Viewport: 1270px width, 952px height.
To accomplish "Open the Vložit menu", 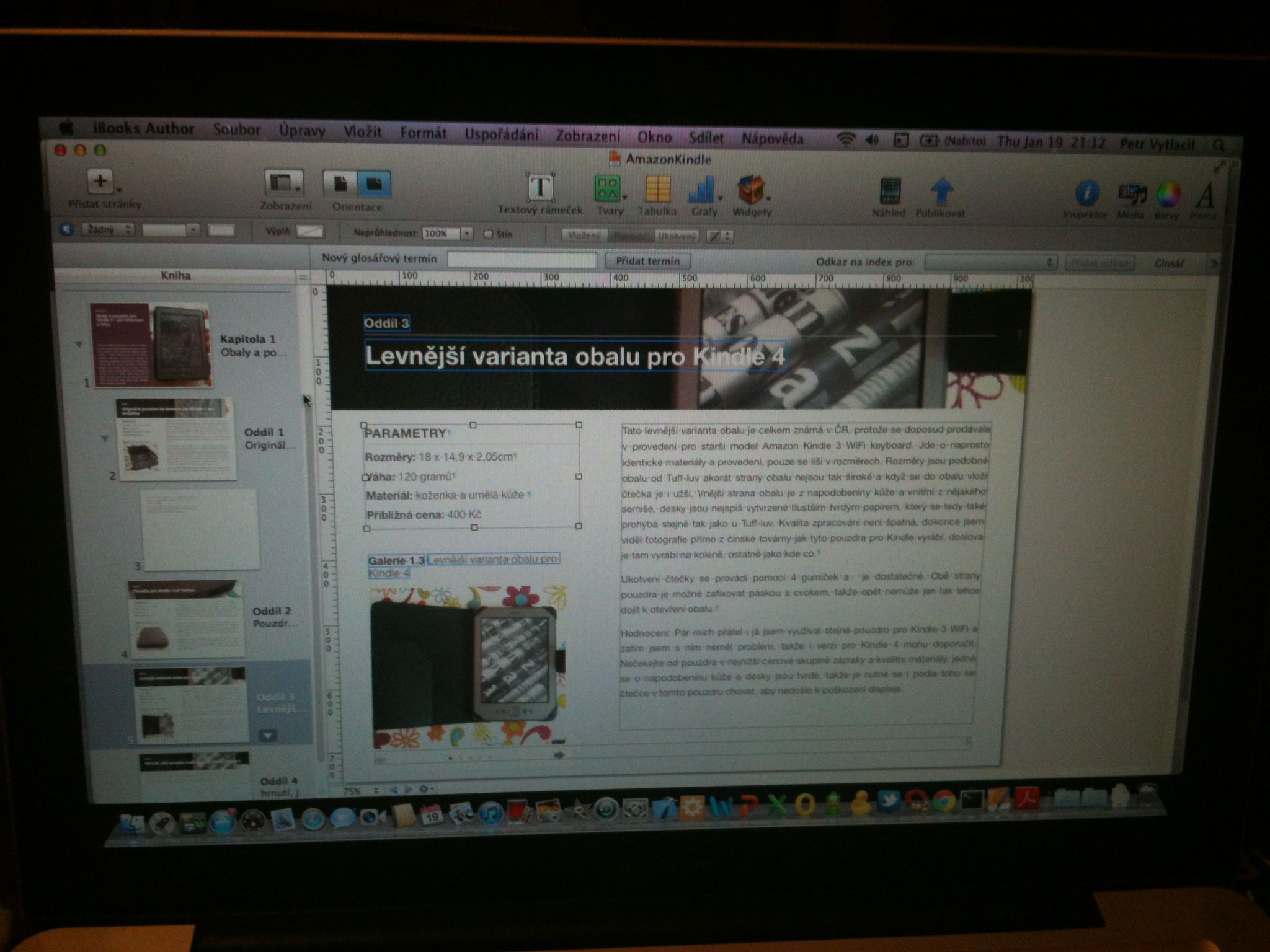I will 363,131.
